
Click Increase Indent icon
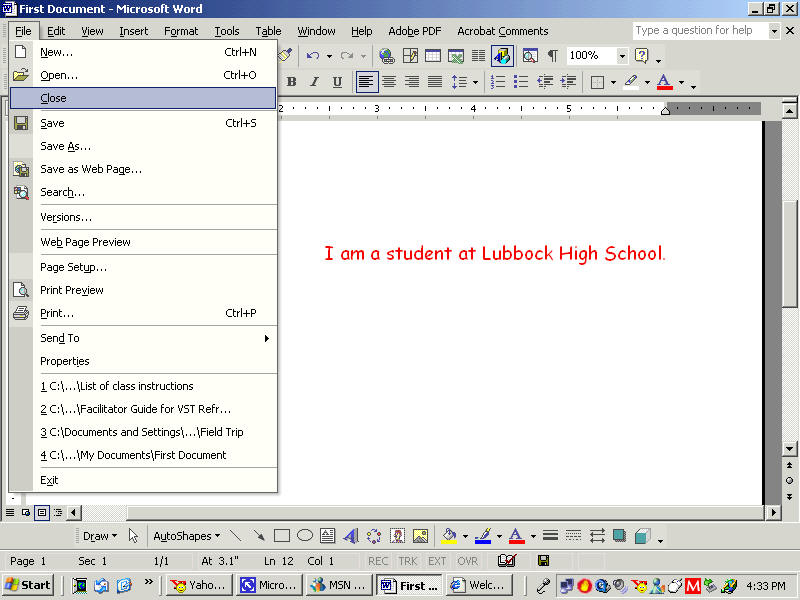[x=568, y=82]
